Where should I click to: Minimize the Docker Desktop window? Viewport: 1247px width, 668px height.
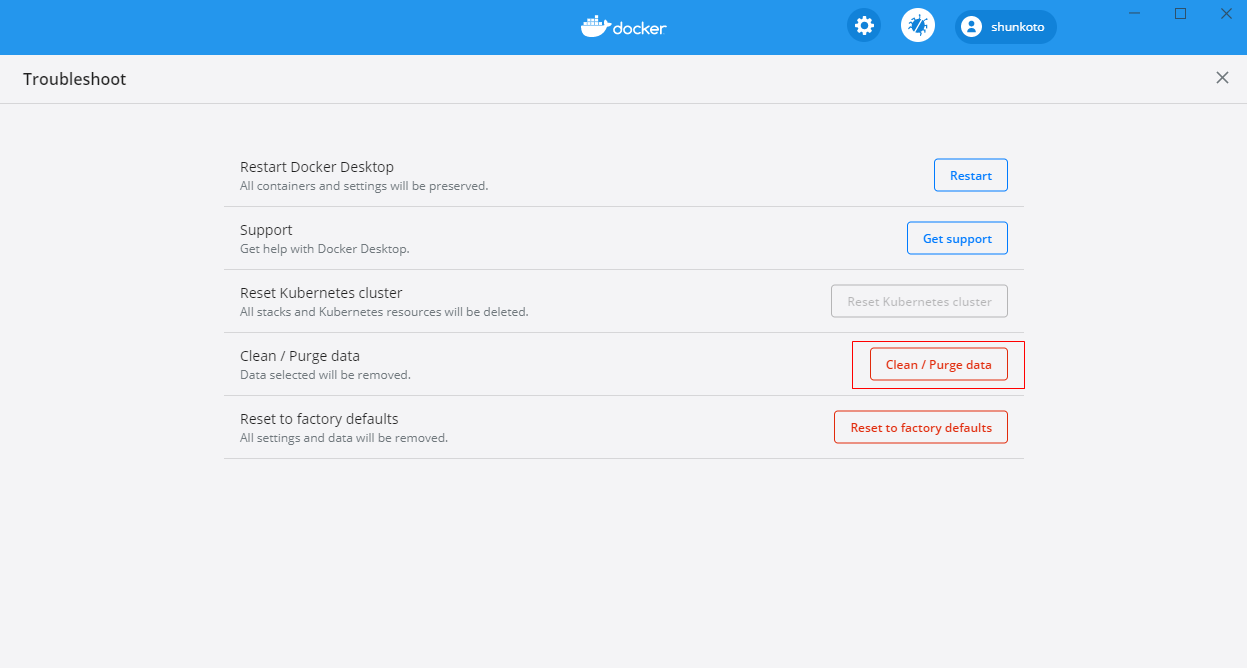(x=1135, y=14)
